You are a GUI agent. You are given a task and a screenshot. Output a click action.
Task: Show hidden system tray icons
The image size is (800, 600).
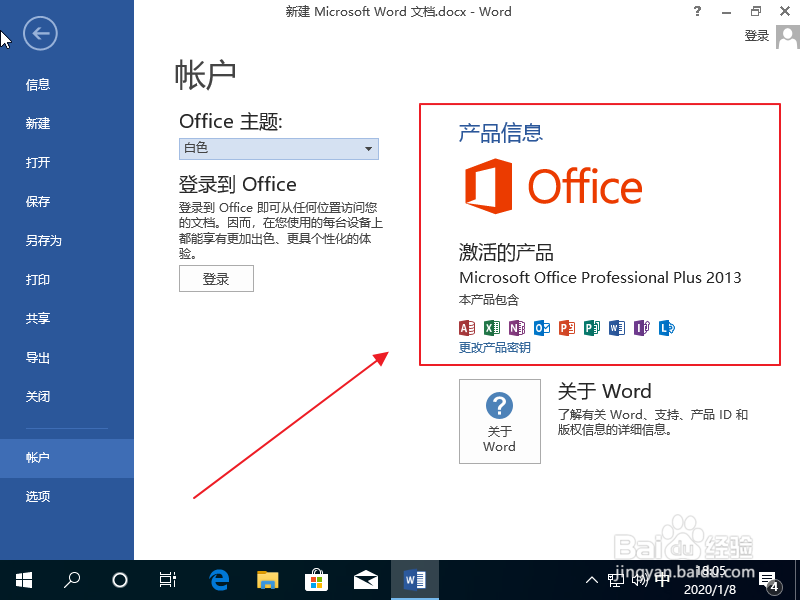tap(592, 580)
